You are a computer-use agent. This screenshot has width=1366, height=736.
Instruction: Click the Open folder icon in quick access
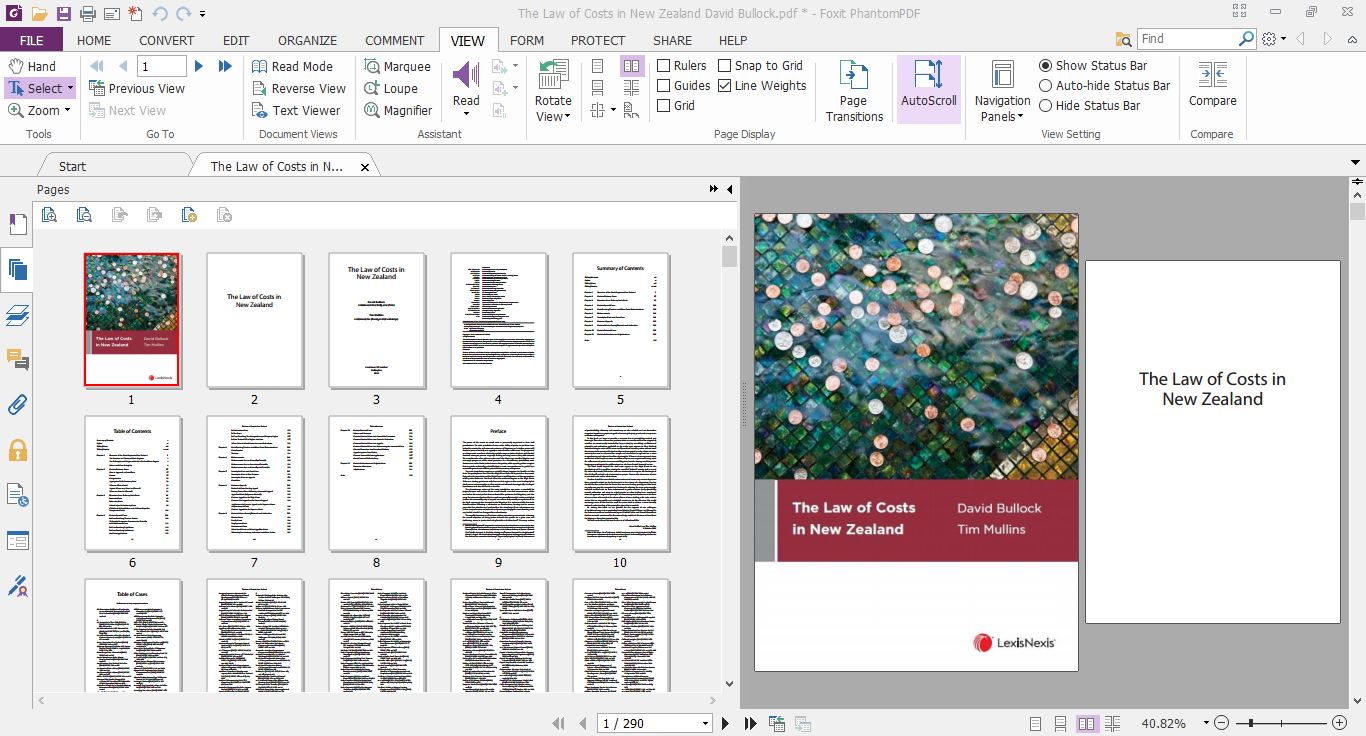point(39,13)
